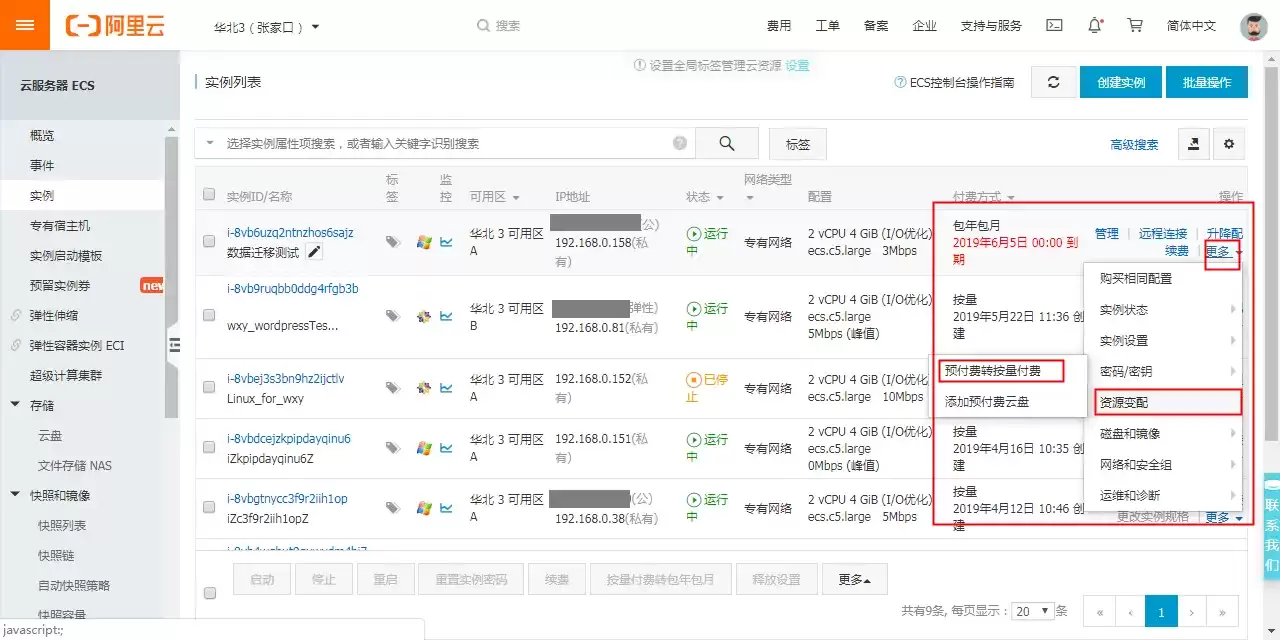Check the box for instance i-8vb6uzq2ntnzhos6sajz
The width and height of the screenshot is (1280, 640).
(x=209, y=241)
